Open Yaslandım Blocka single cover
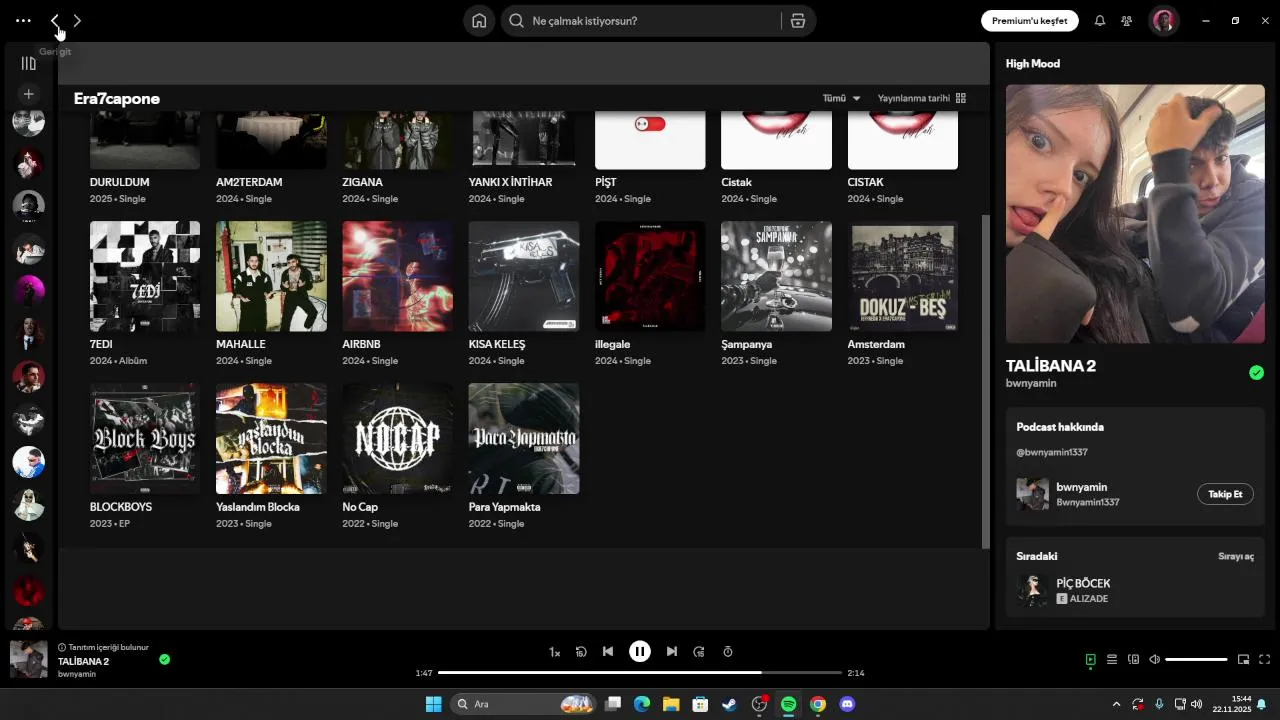Image resolution: width=1280 pixels, height=720 pixels. point(271,438)
